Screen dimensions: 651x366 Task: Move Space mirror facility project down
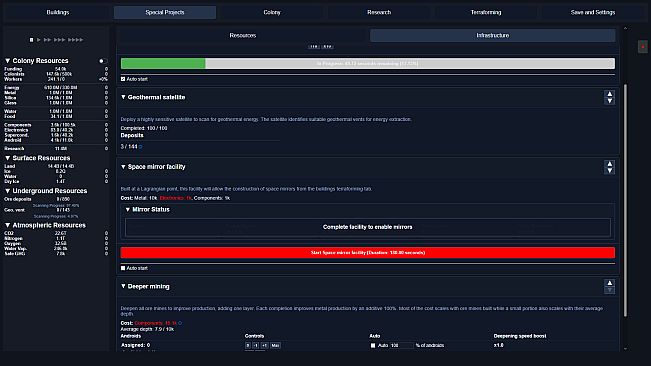[609, 171]
